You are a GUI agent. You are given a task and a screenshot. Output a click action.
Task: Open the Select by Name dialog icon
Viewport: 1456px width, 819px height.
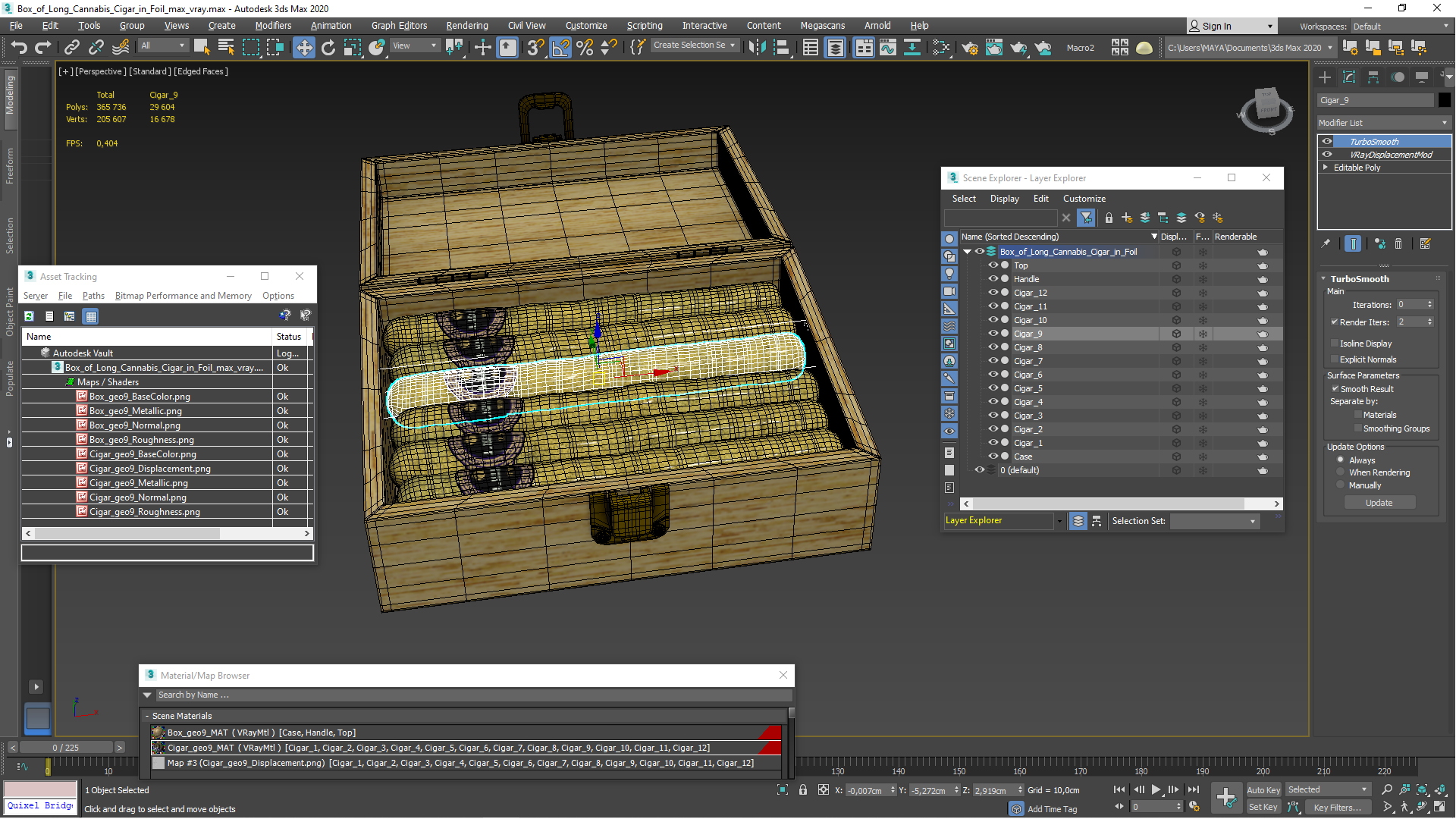pos(226,47)
